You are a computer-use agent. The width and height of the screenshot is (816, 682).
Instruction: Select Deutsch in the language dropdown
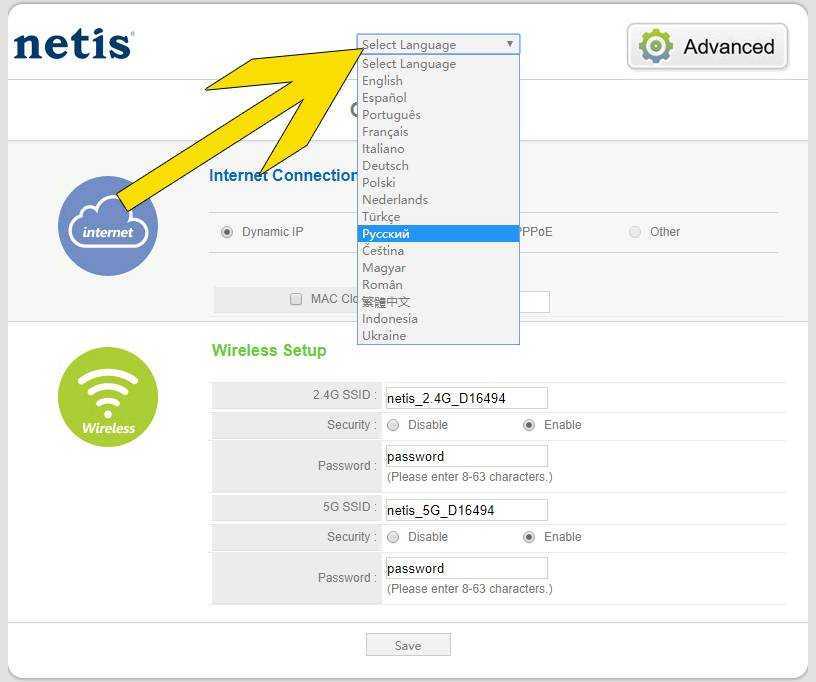(x=385, y=166)
